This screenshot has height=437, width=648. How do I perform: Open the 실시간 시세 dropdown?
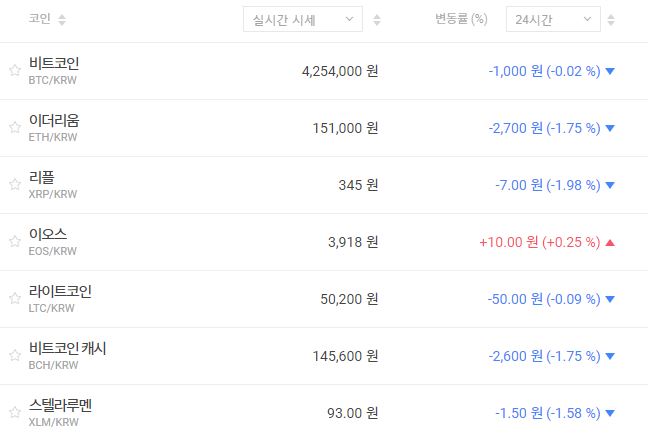tap(303, 19)
